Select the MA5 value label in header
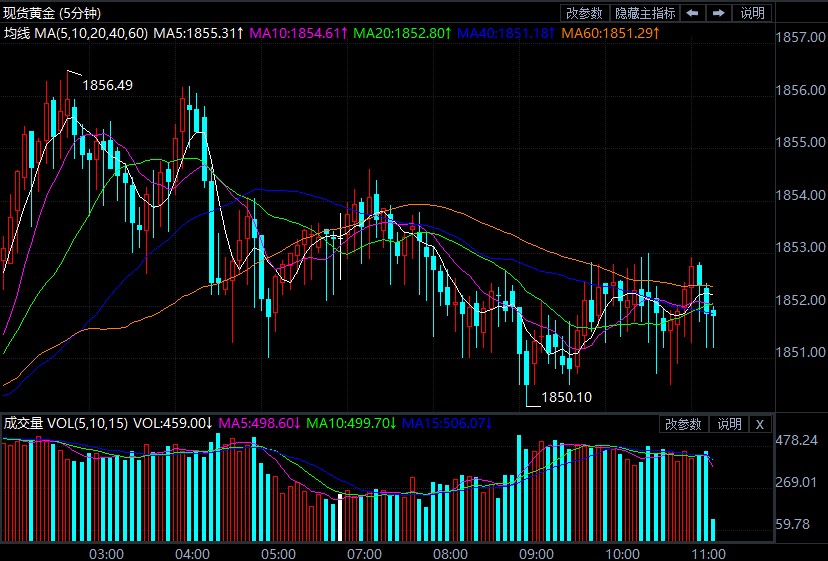 pyautogui.click(x=198, y=33)
